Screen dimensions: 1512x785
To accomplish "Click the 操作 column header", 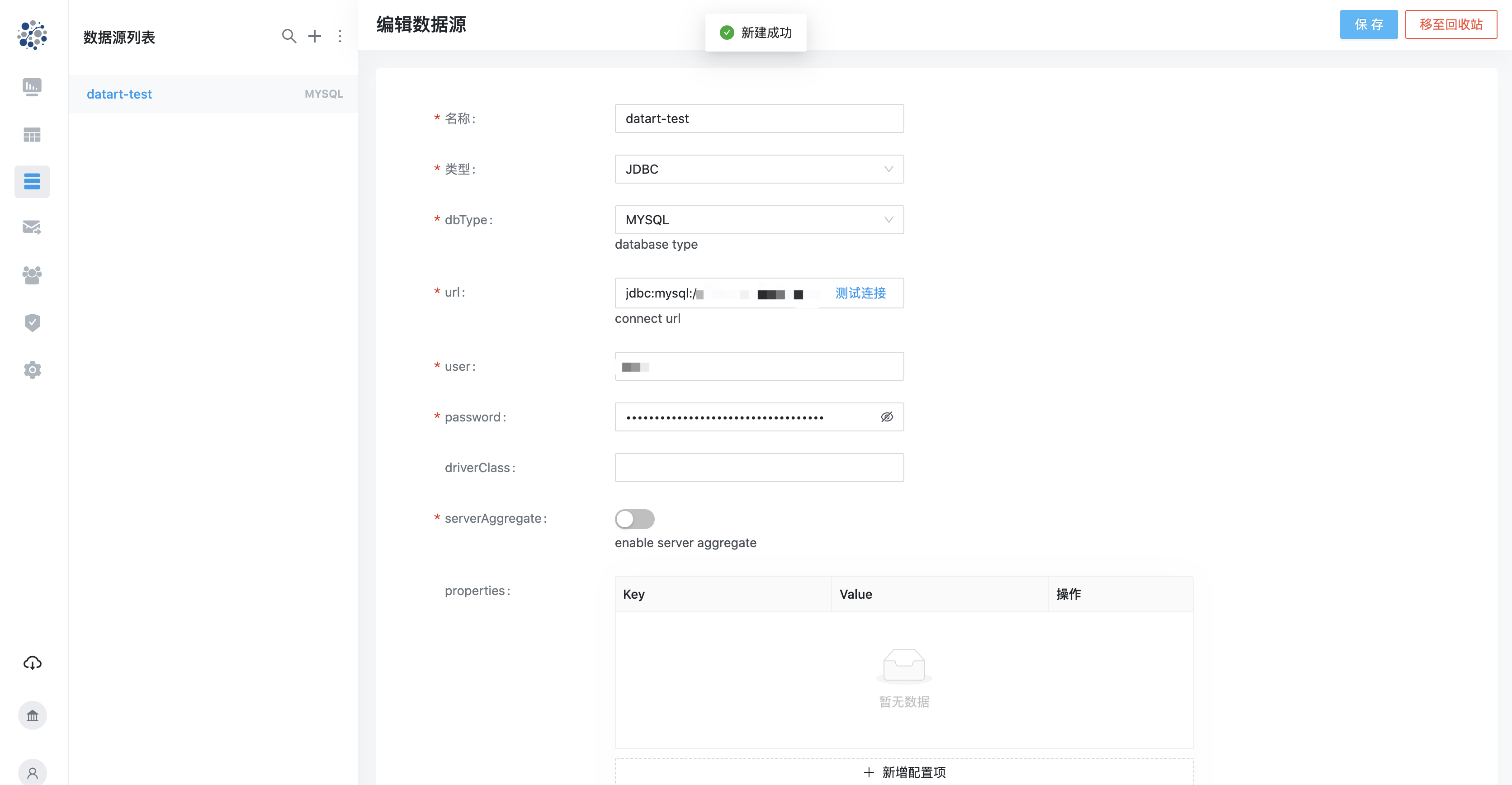I will [x=1120, y=594].
